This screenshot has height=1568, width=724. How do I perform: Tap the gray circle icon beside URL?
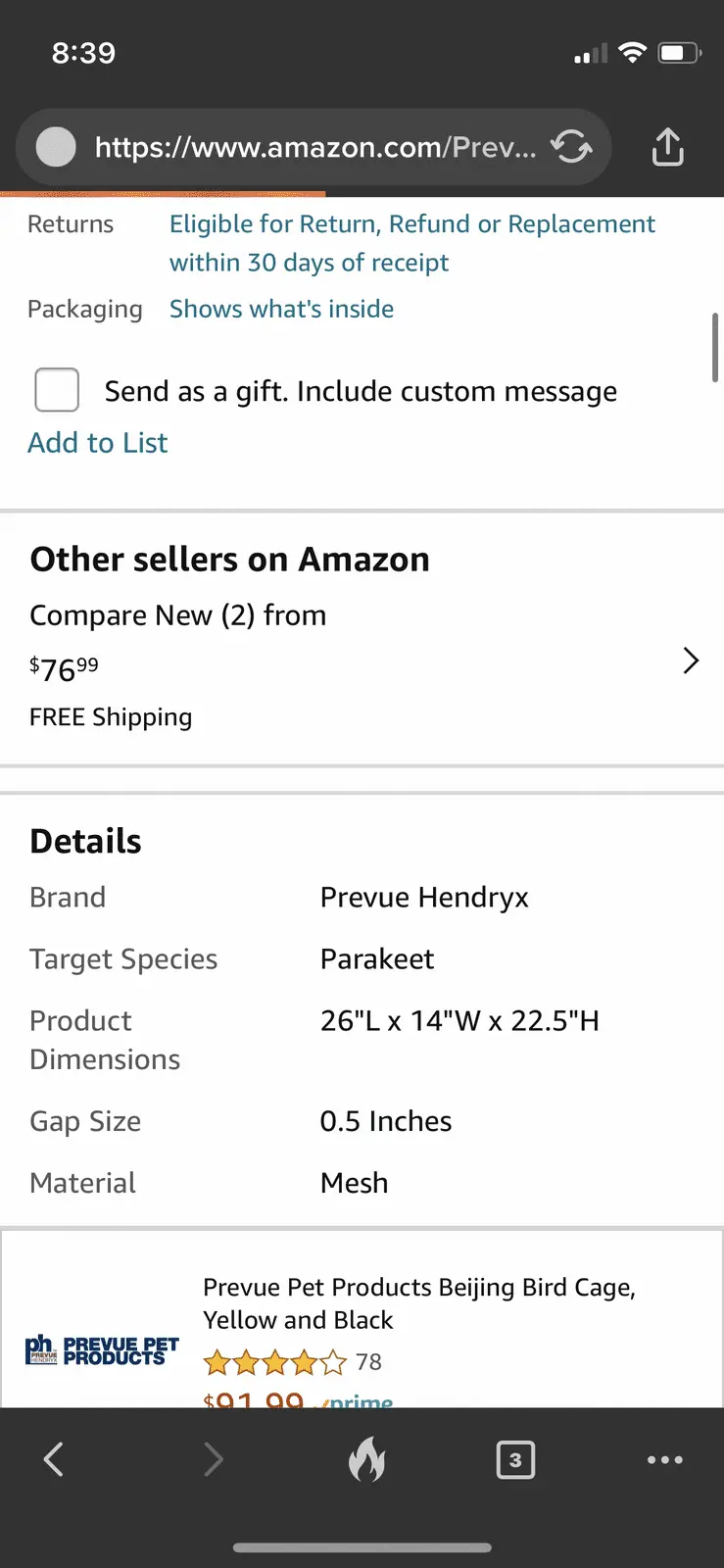coord(56,147)
